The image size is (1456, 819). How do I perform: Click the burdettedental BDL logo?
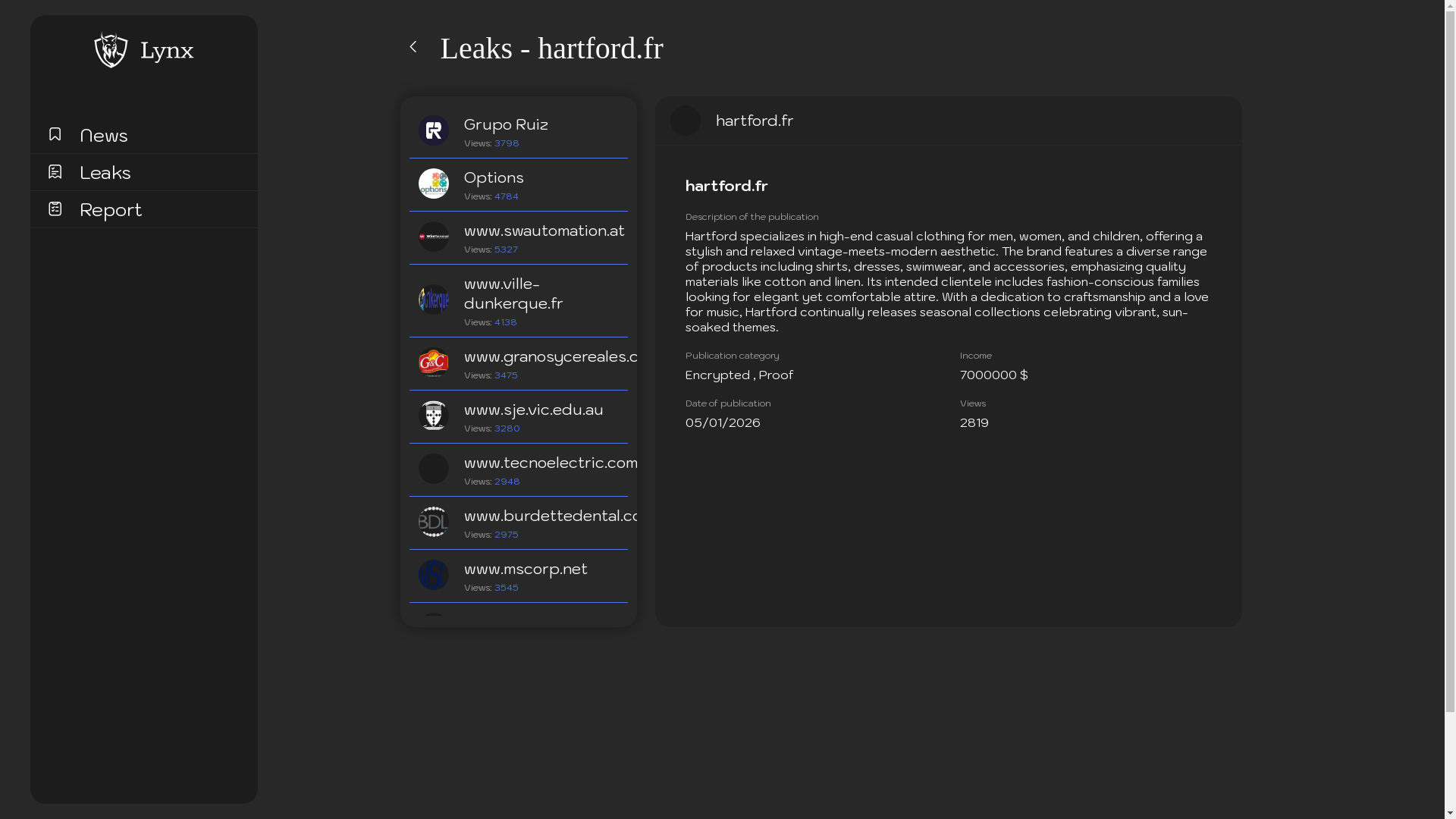pos(434,522)
